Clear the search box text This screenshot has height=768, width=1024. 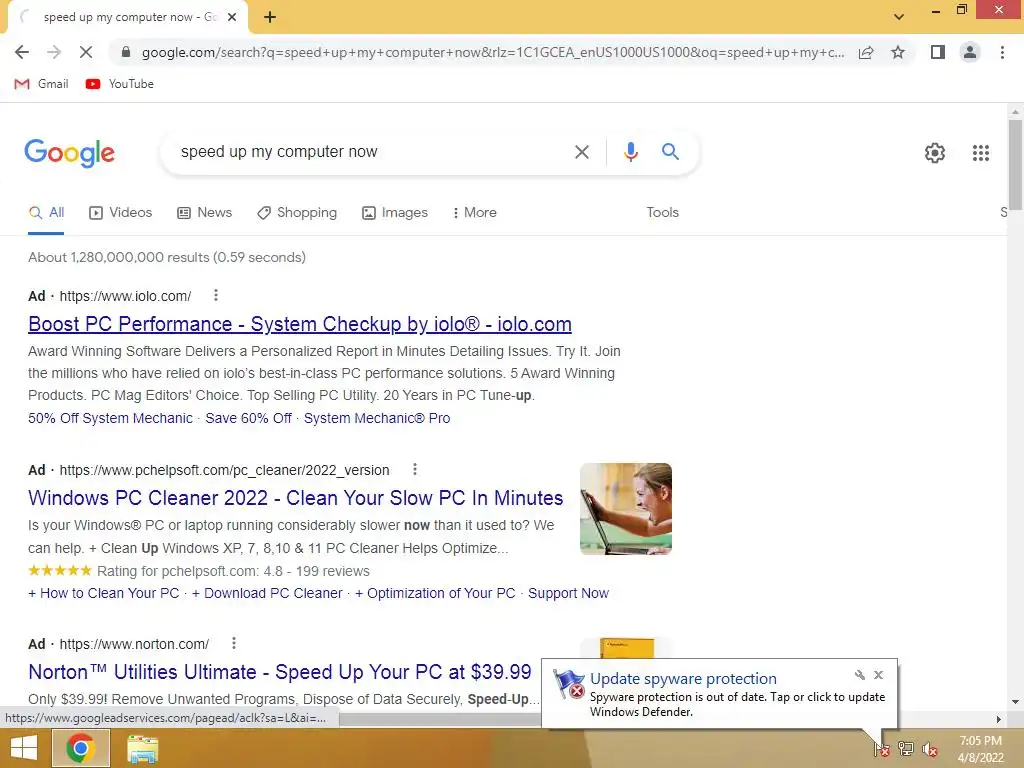tap(581, 152)
